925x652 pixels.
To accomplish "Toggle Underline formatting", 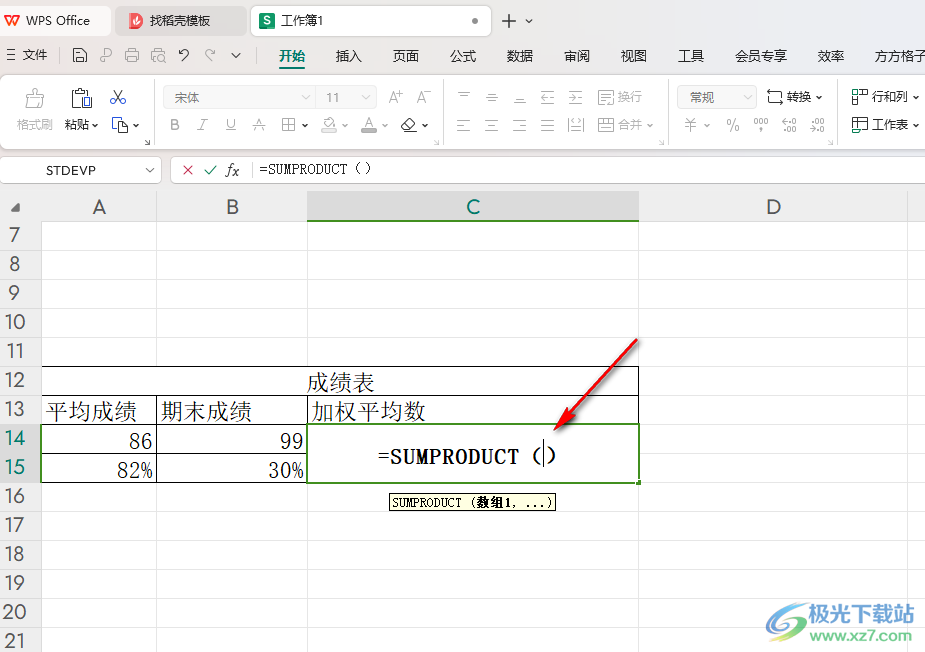I will pos(231,125).
